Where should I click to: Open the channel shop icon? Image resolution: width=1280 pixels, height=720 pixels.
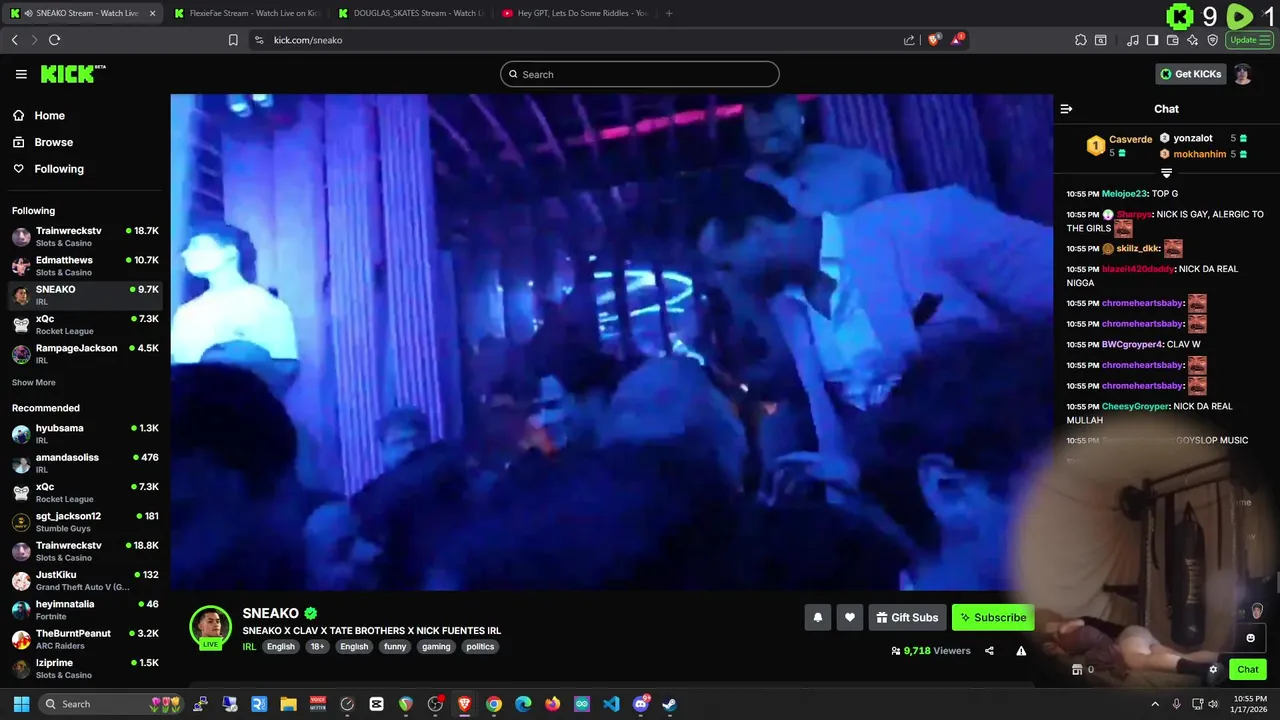(1077, 670)
